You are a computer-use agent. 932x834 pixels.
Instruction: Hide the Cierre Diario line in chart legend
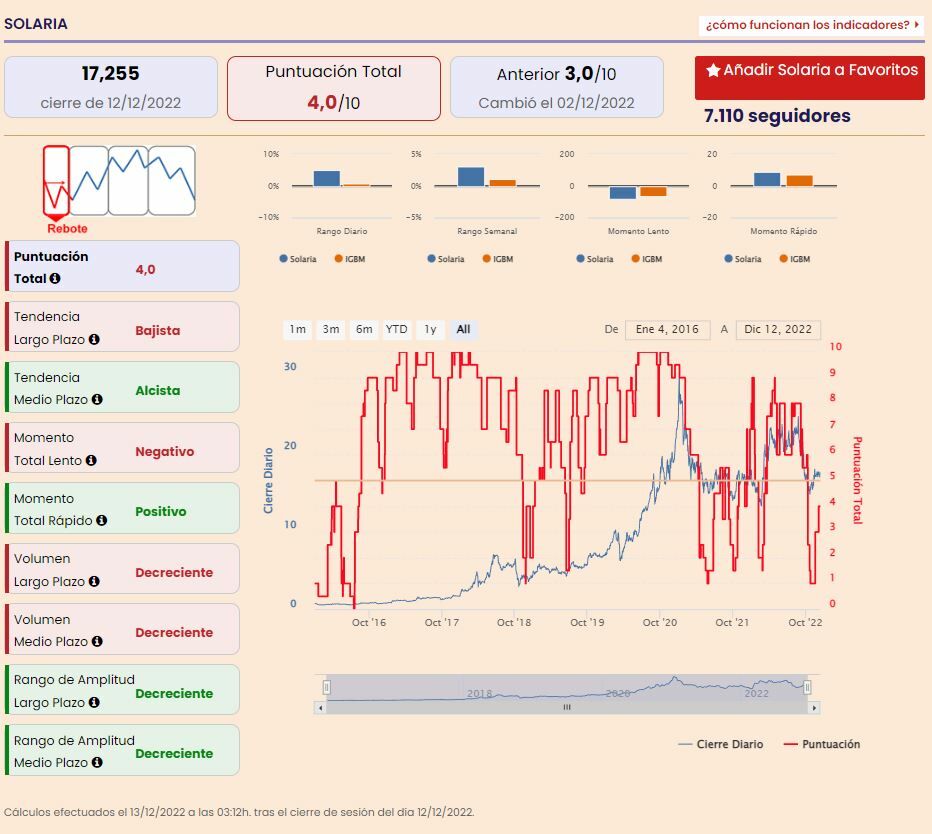(720, 744)
